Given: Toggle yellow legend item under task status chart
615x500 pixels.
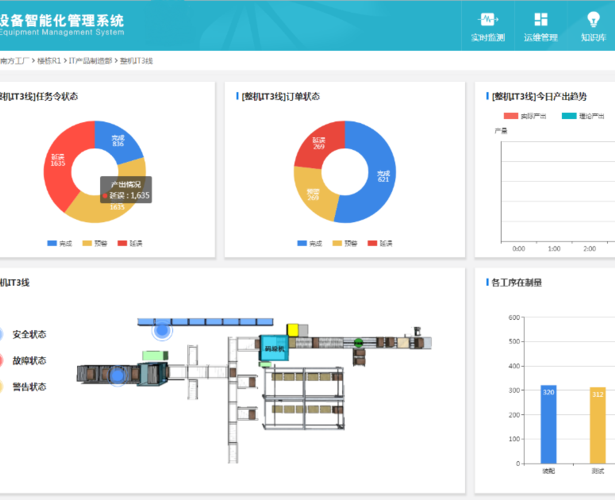Looking at the screenshot, I should [95, 243].
